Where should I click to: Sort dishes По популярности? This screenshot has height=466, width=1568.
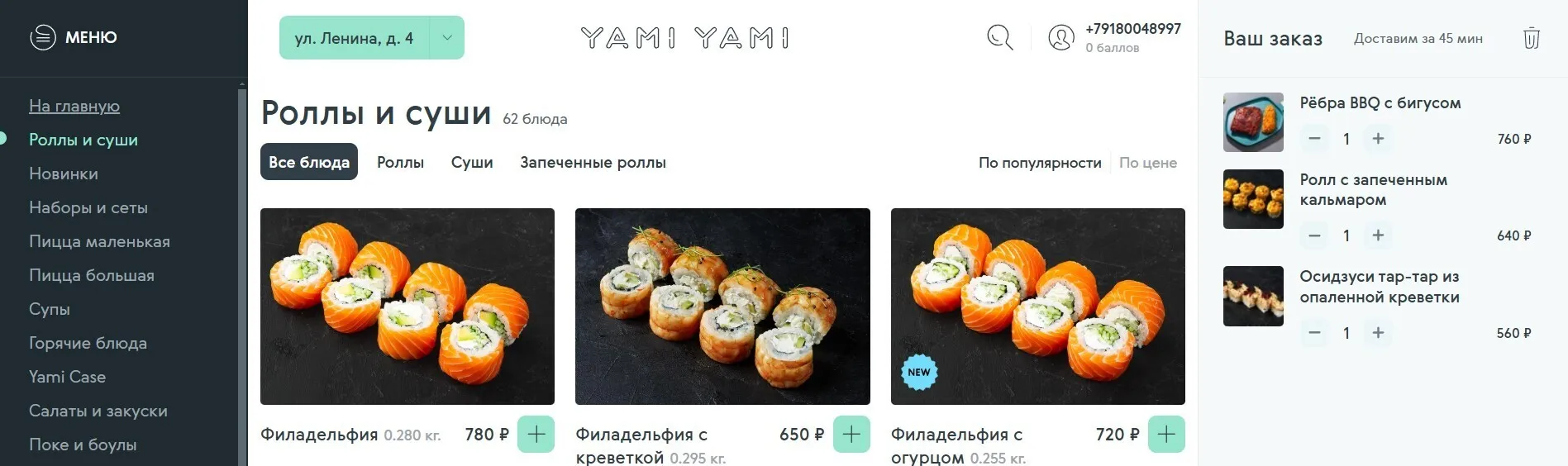pos(1040,163)
